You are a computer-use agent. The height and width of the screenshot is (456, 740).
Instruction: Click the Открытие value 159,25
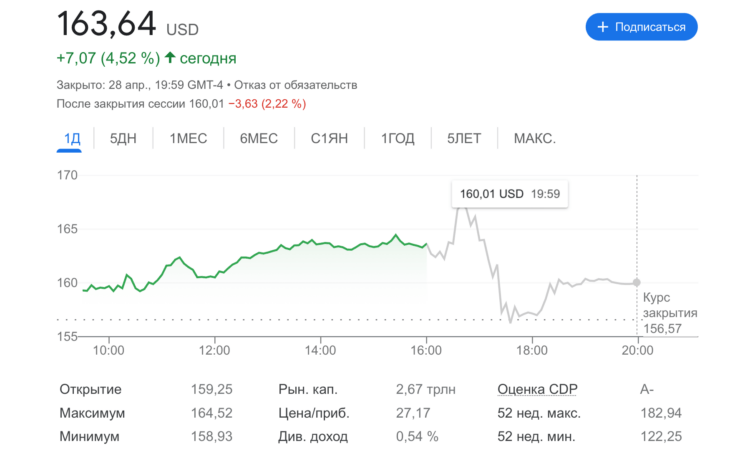[x=211, y=389]
